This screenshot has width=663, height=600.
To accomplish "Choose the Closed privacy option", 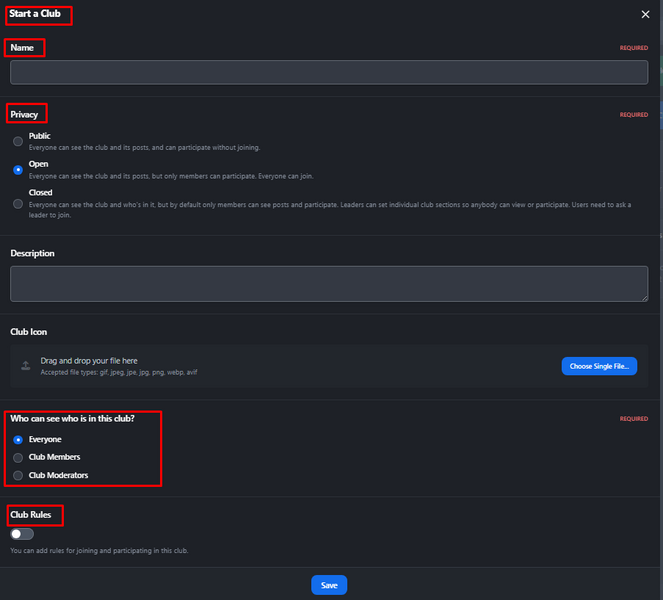I will 18,204.
